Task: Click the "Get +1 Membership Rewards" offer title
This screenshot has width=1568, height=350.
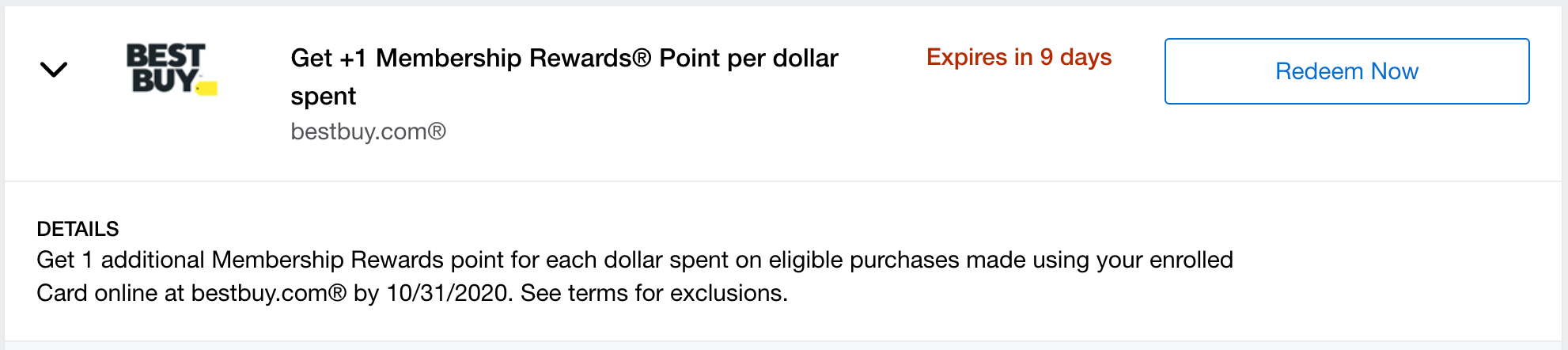Action: pos(563,59)
